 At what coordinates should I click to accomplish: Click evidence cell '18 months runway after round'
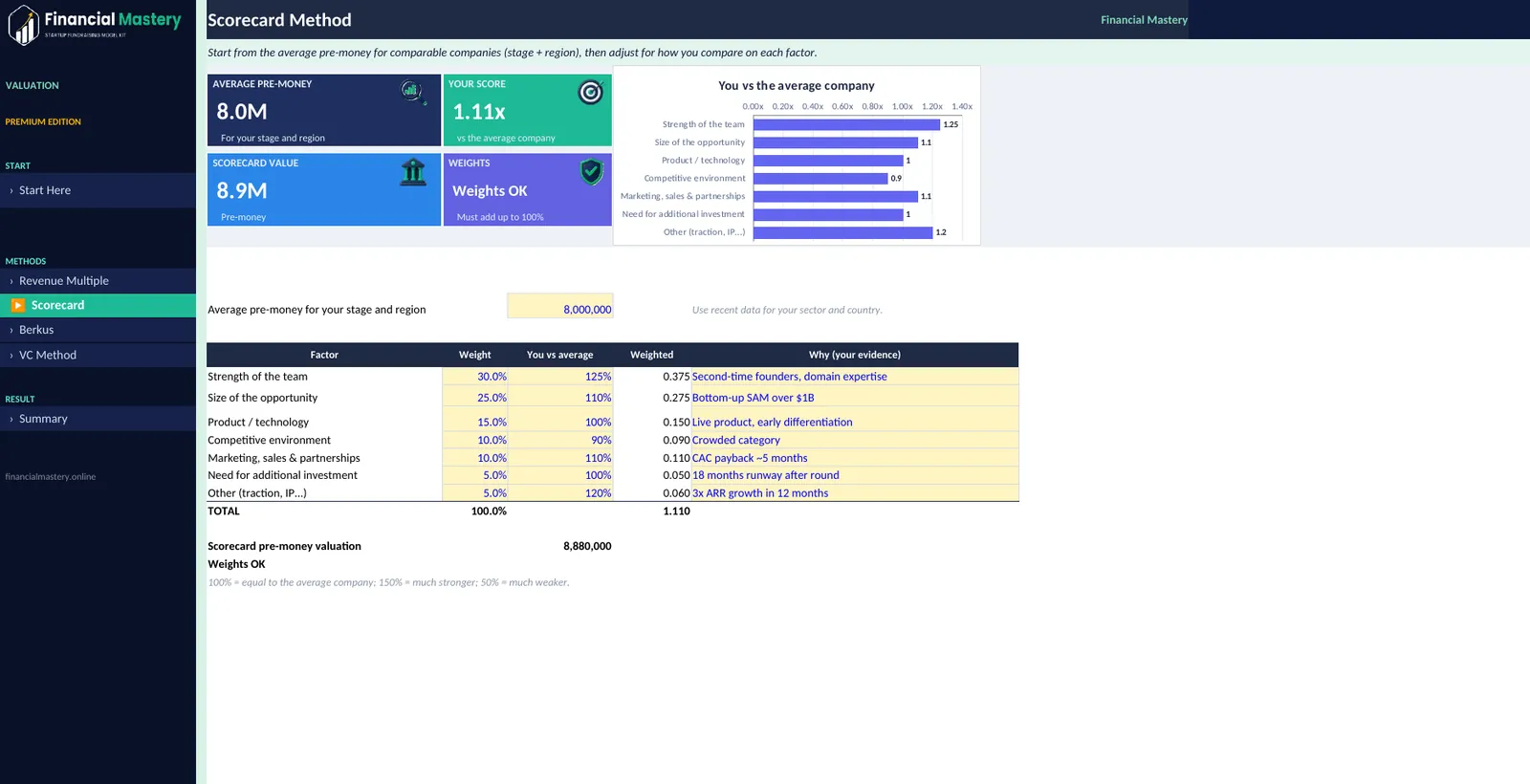[855, 475]
